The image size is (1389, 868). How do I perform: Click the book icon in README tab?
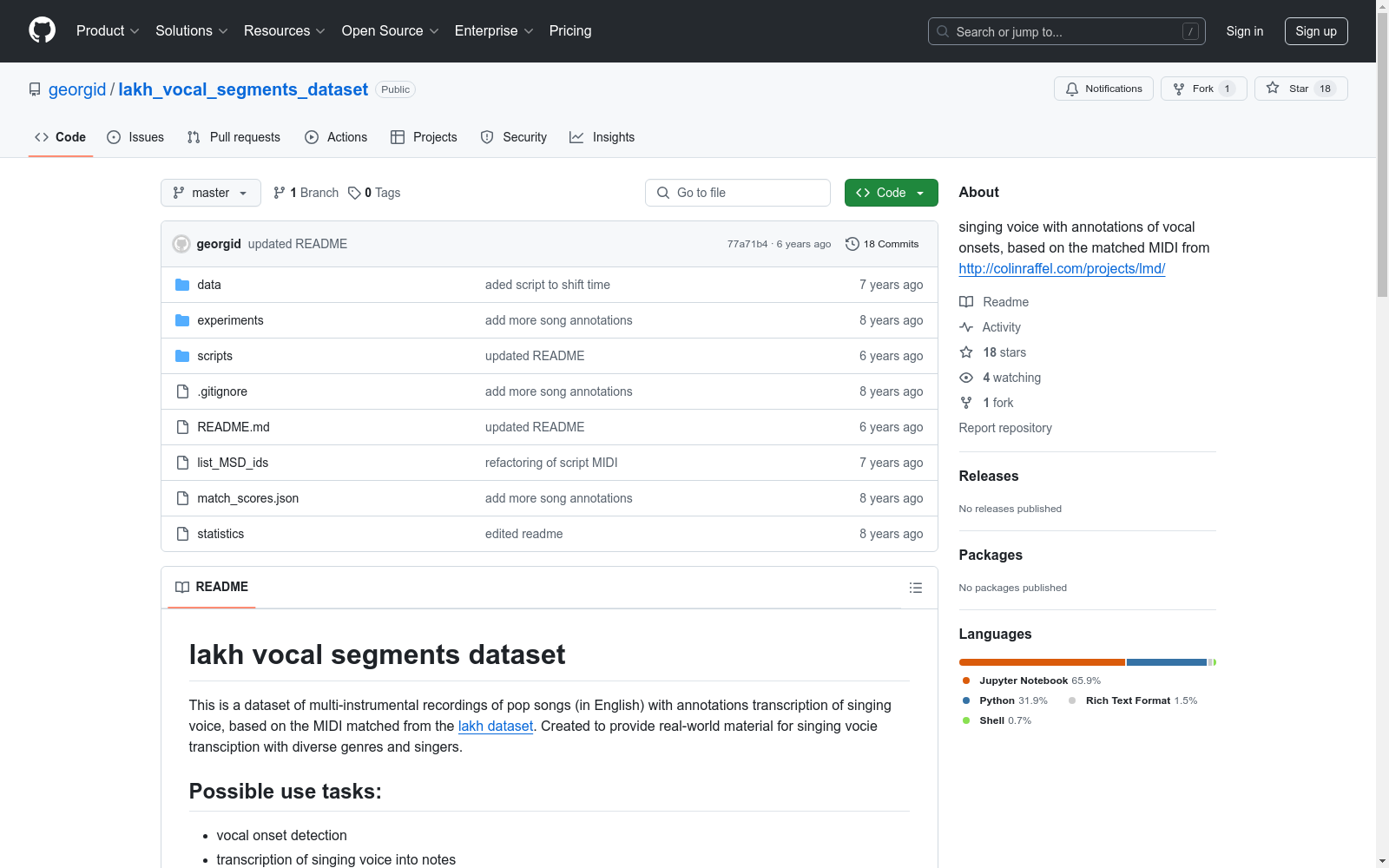click(182, 588)
